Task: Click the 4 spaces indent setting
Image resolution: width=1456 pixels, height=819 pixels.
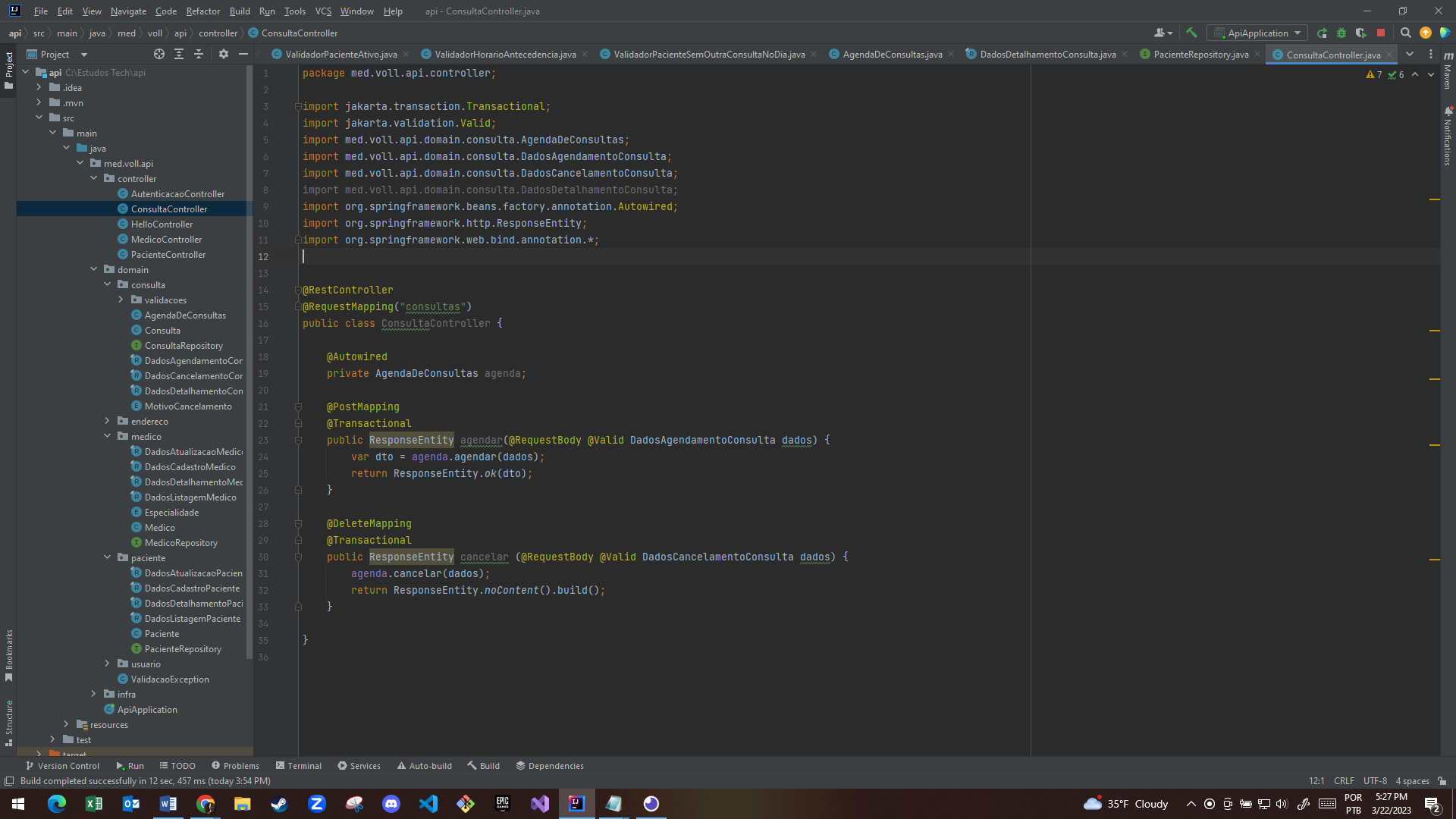Action: 1412,780
